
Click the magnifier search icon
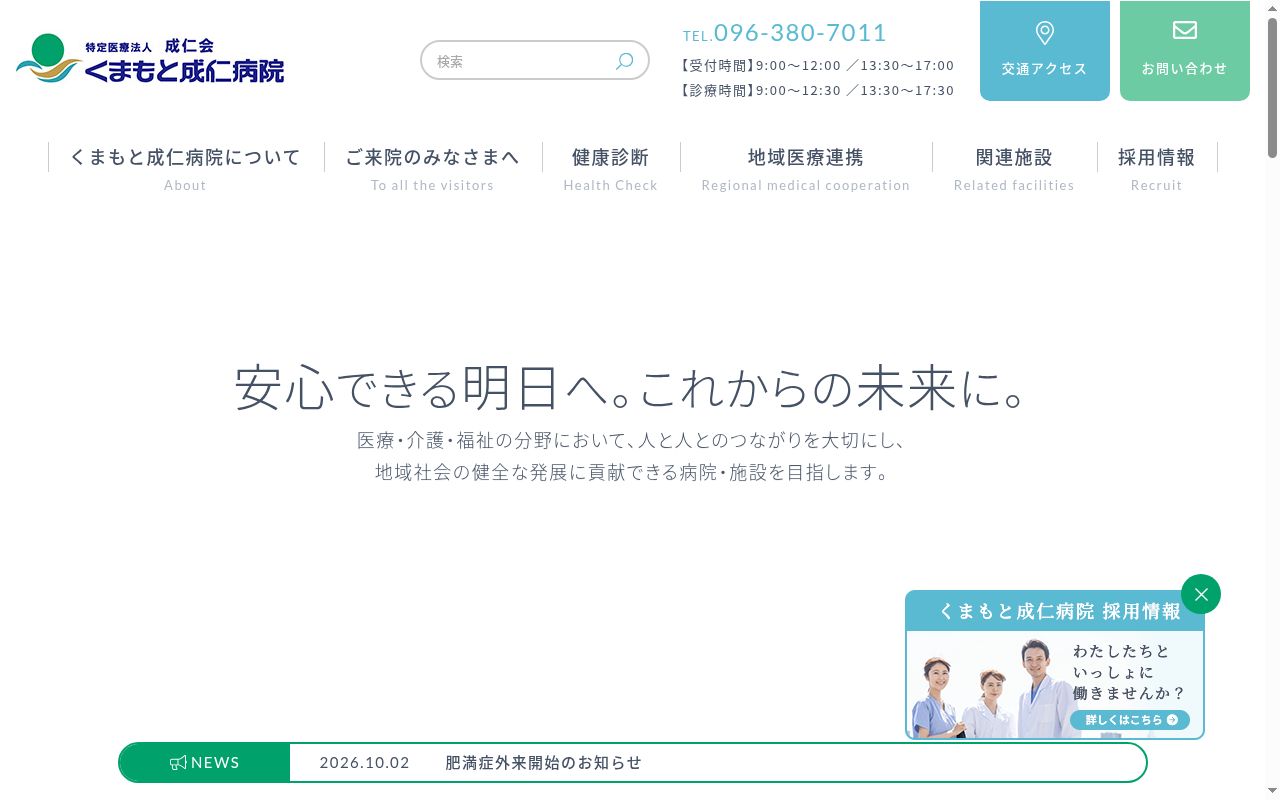(x=624, y=61)
